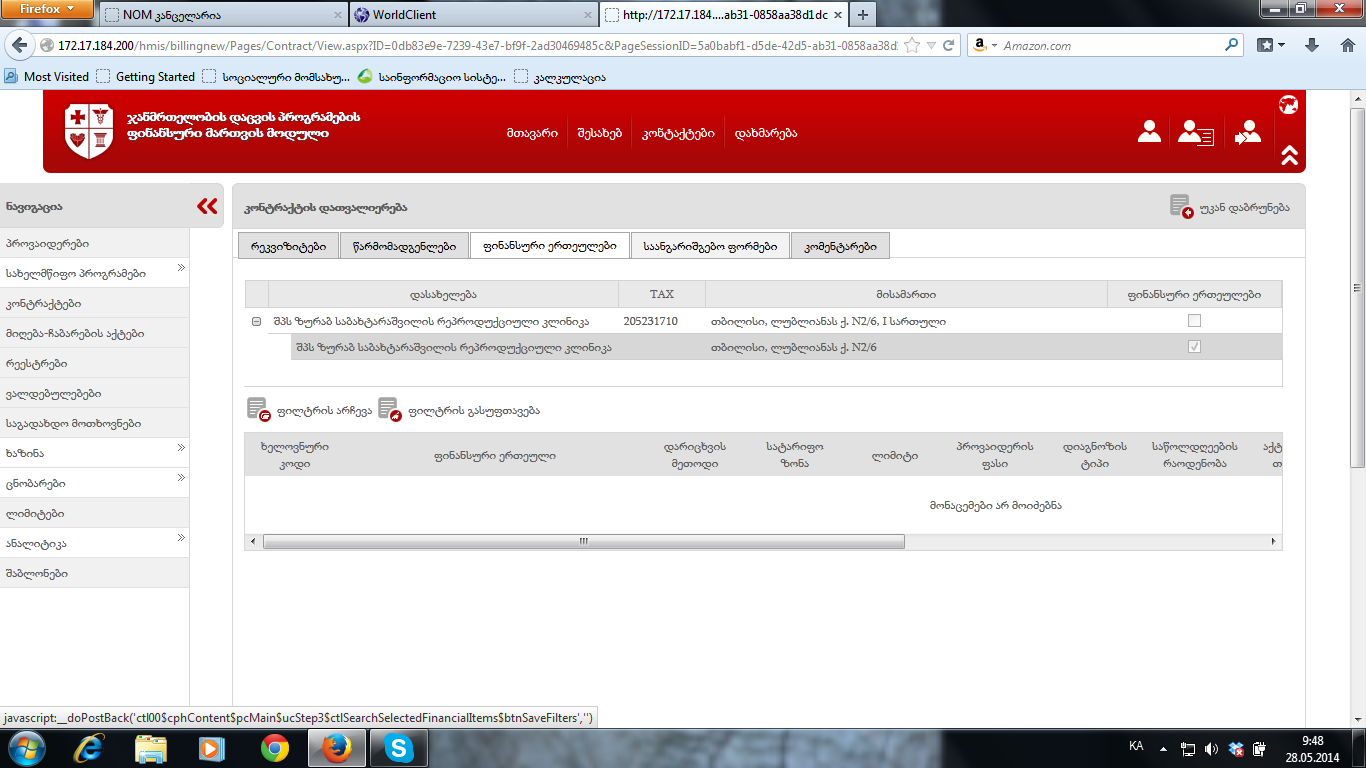This screenshot has width=1366, height=768.
Task: Click the ფილტრის გასუფთავება clear filter icon
Action: pyautogui.click(x=390, y=410)
